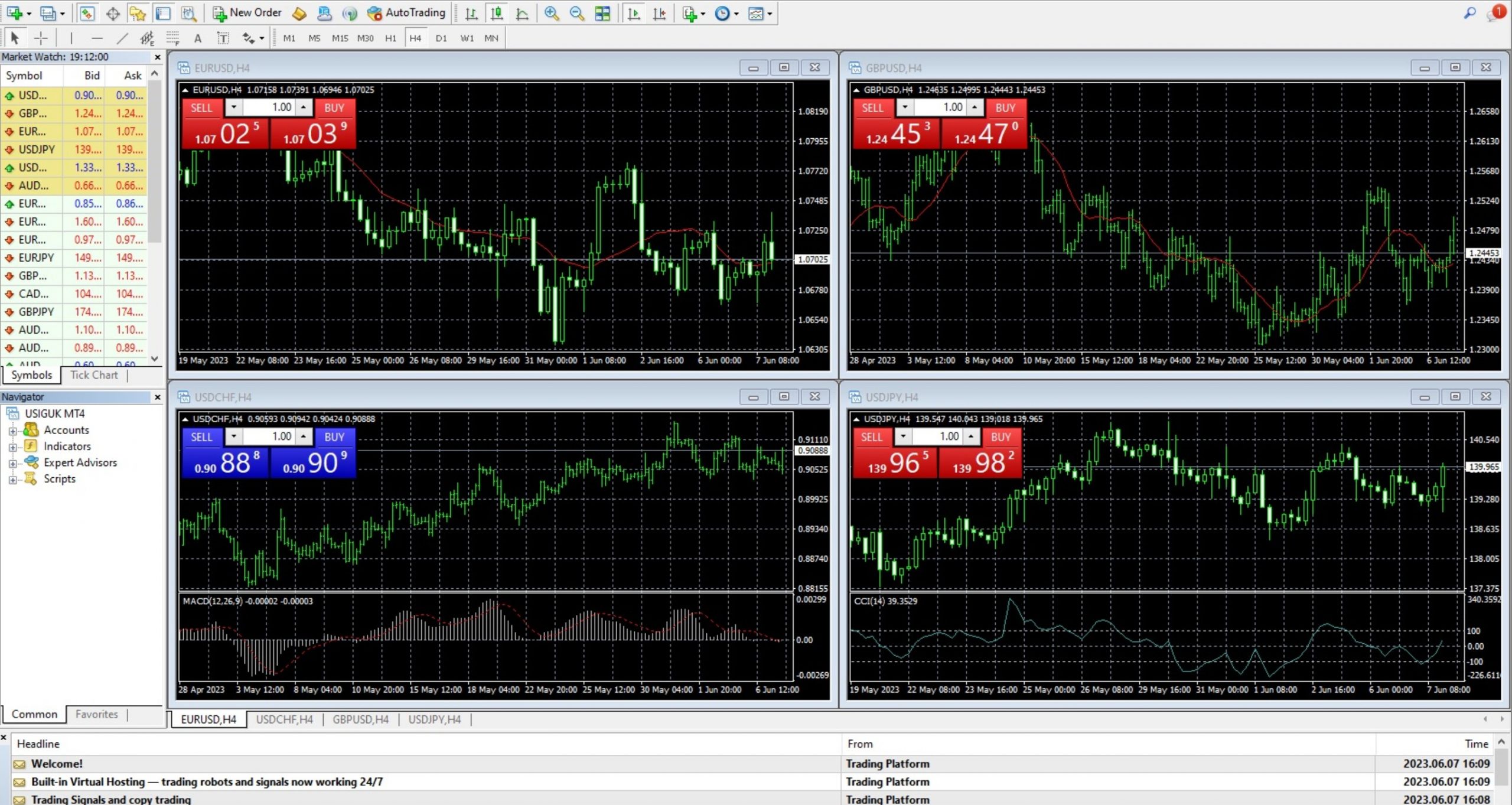Select the horizontal line drawing tool
Viewport: 1512px width, 805px height.
click(x=97, y=38)
